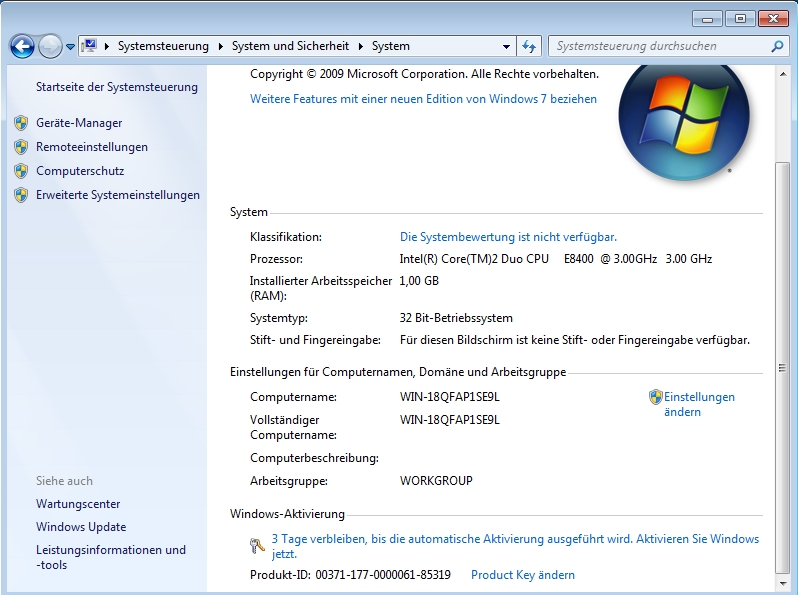This screenshot has height=595, width=798.
Task: Close the System window
Action: click(773, 19)
